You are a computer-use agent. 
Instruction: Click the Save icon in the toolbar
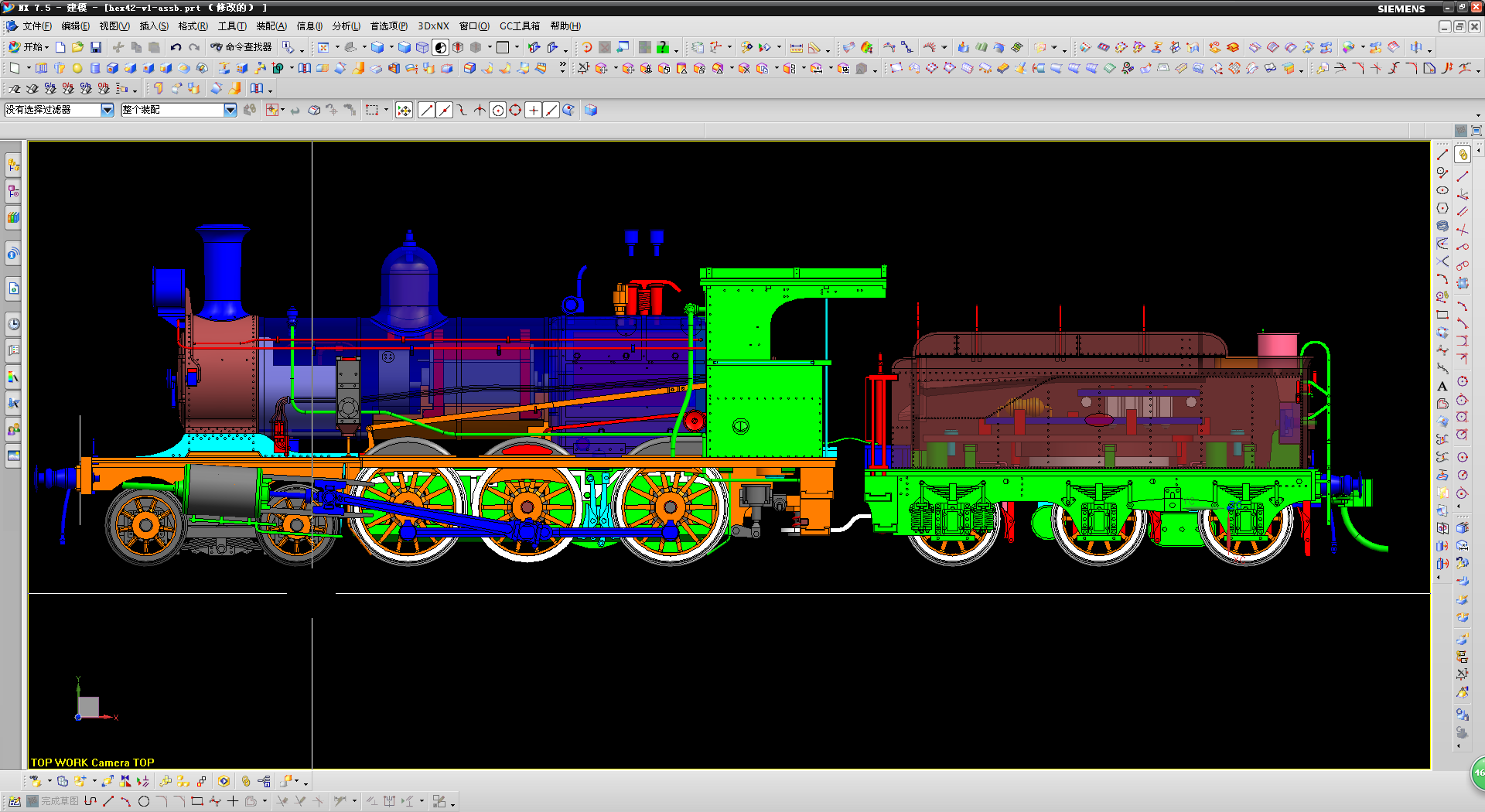(96, 48)
